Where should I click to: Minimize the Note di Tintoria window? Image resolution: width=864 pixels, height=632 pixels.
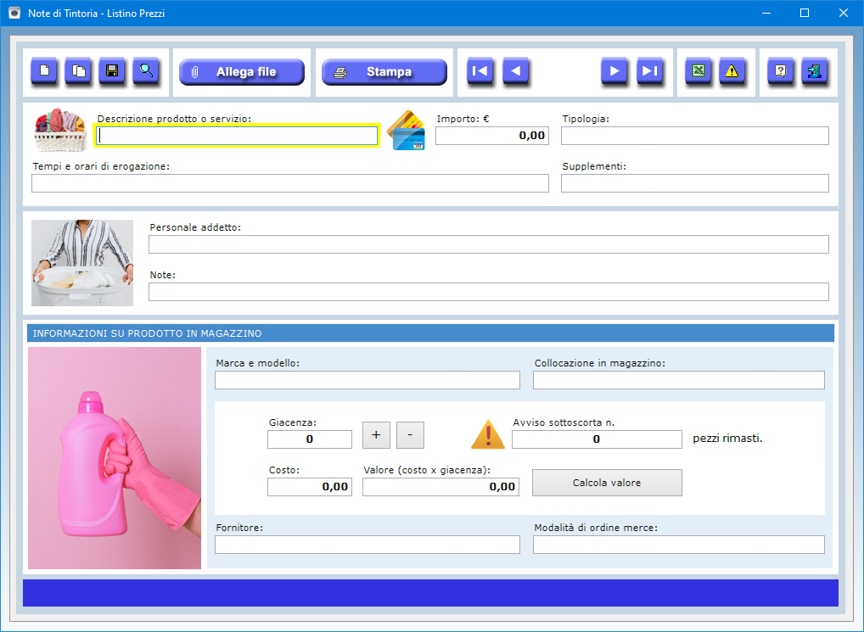coord(766,13)
